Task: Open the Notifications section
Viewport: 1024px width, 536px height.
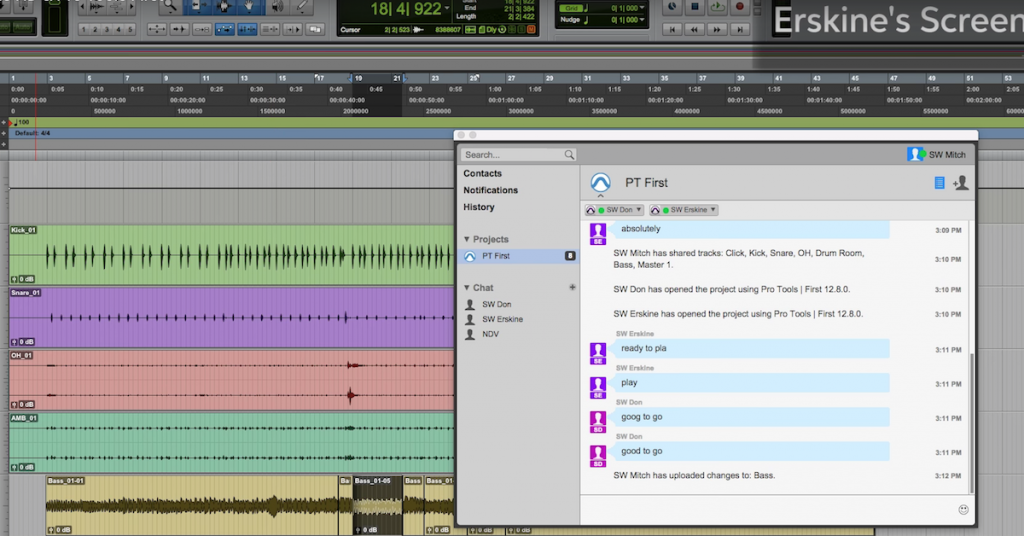Action: 490,190
